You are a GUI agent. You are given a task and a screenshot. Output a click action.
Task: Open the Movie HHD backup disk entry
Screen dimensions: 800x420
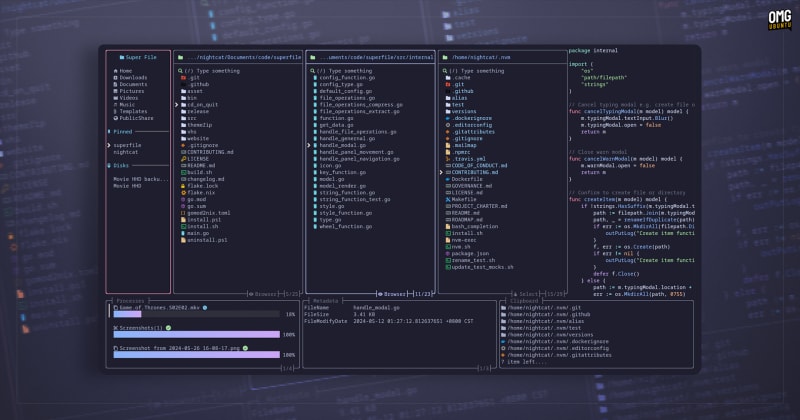(x=140, y=178)
